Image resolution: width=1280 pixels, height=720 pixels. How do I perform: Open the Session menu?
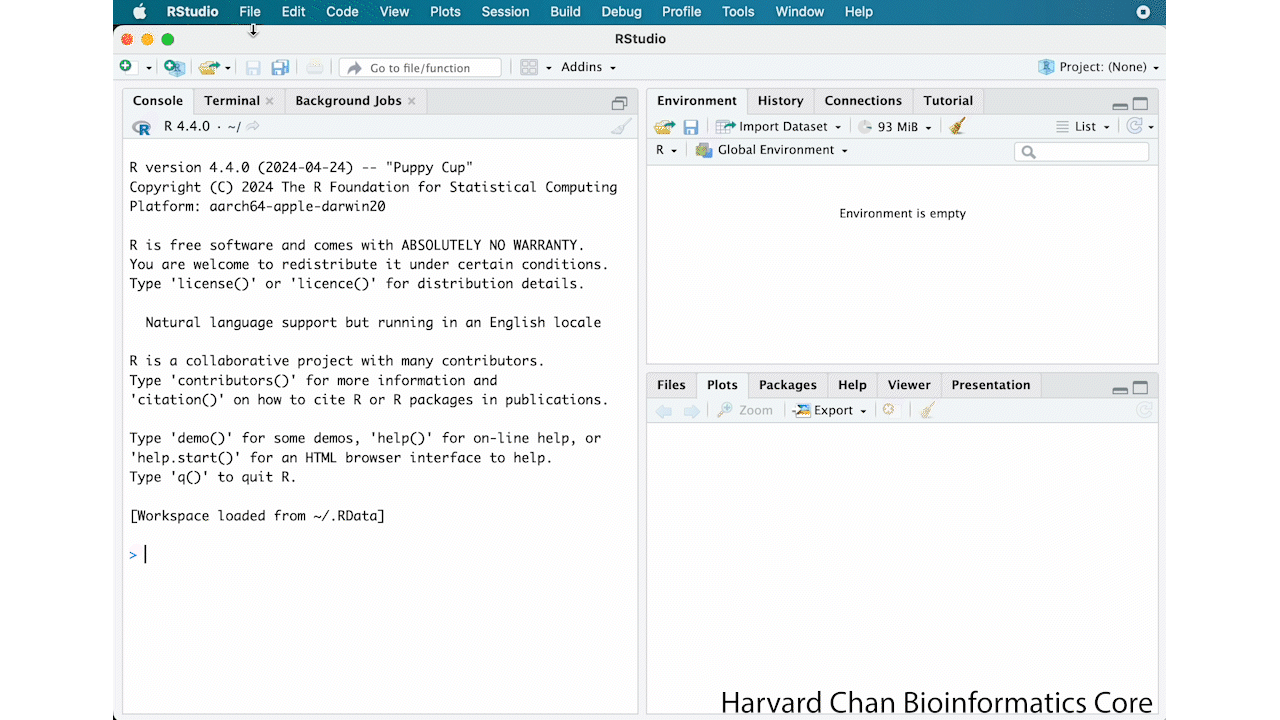point(505,12)
